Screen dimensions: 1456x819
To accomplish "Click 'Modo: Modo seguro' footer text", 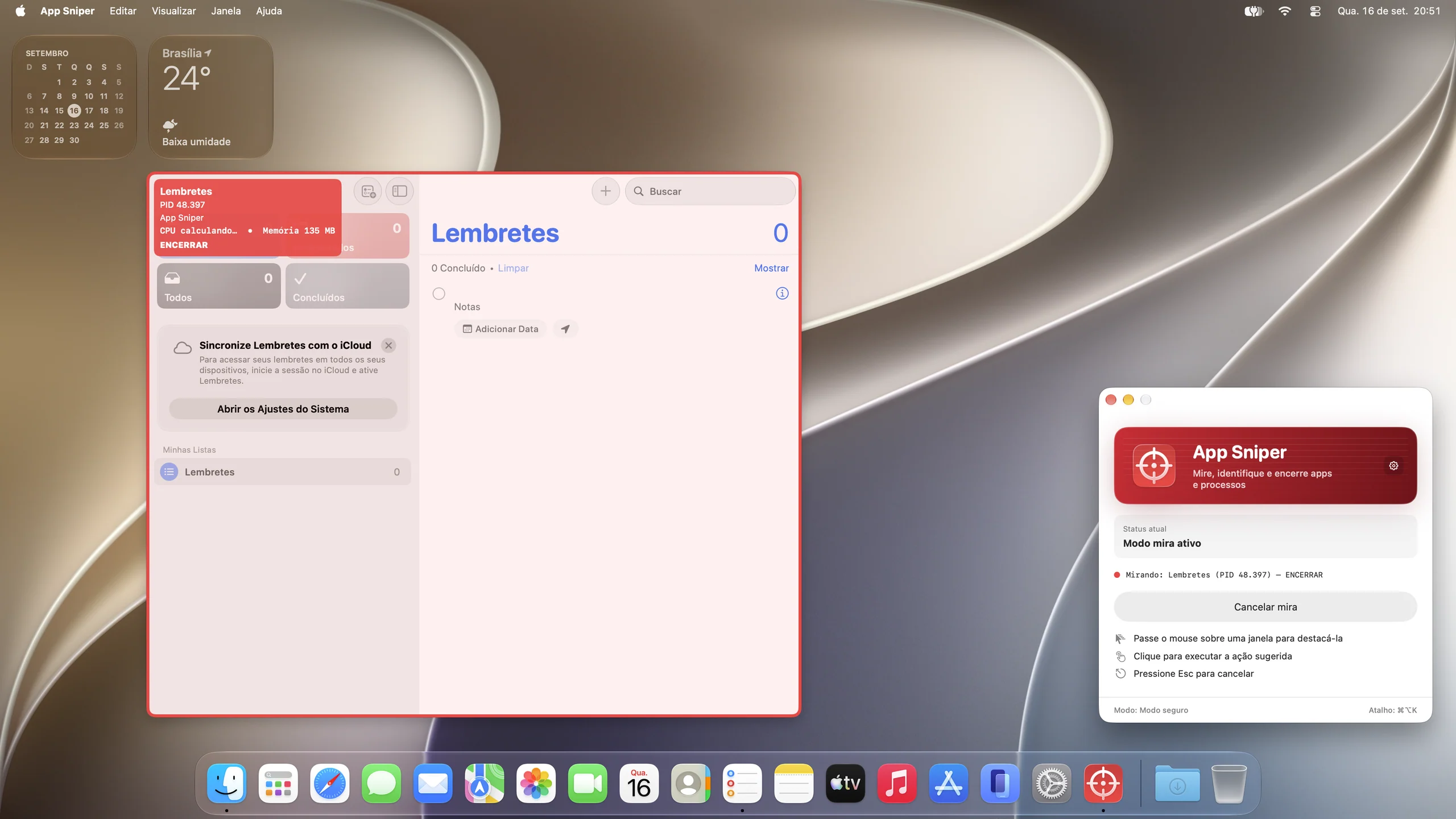I will (x=1151, y=710).
